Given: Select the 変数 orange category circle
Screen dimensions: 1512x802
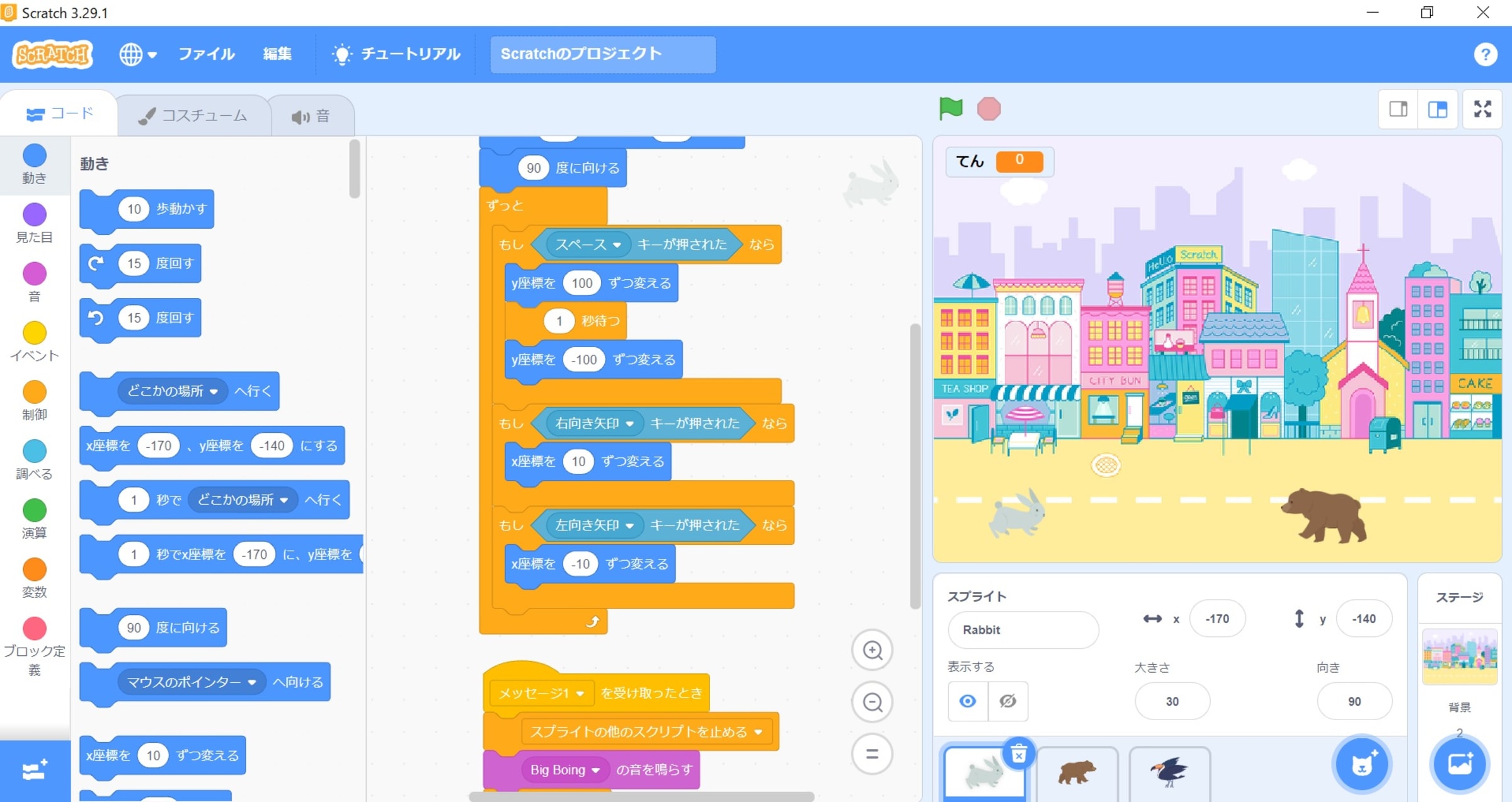Looking at the screenshot, I should [35, 570].
